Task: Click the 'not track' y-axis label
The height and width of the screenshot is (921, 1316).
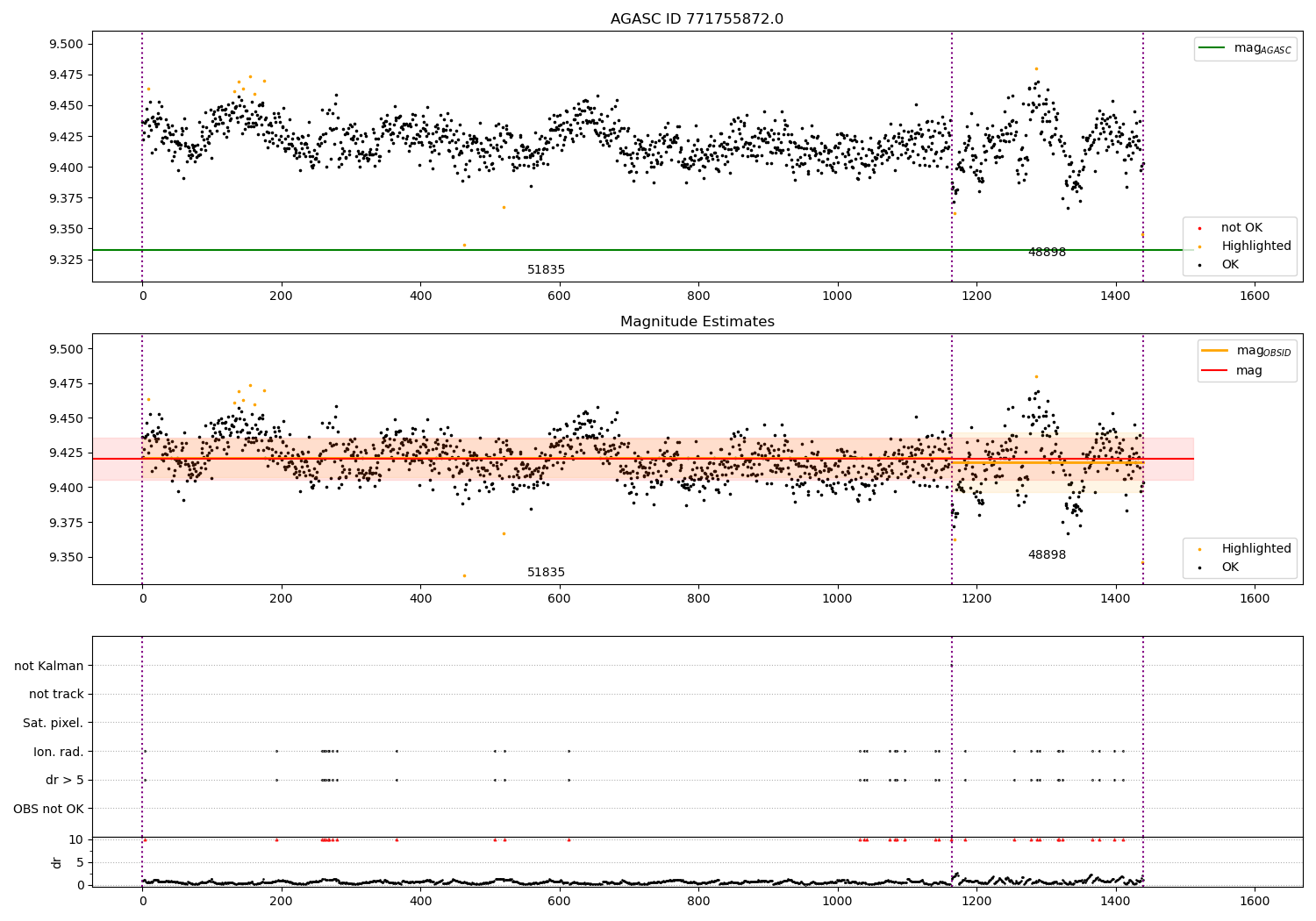Action: click(x=56, y=694)
